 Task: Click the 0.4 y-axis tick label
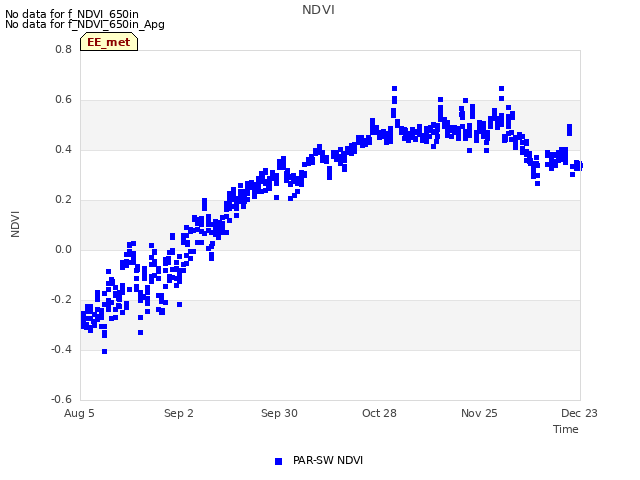pos(63,149)
